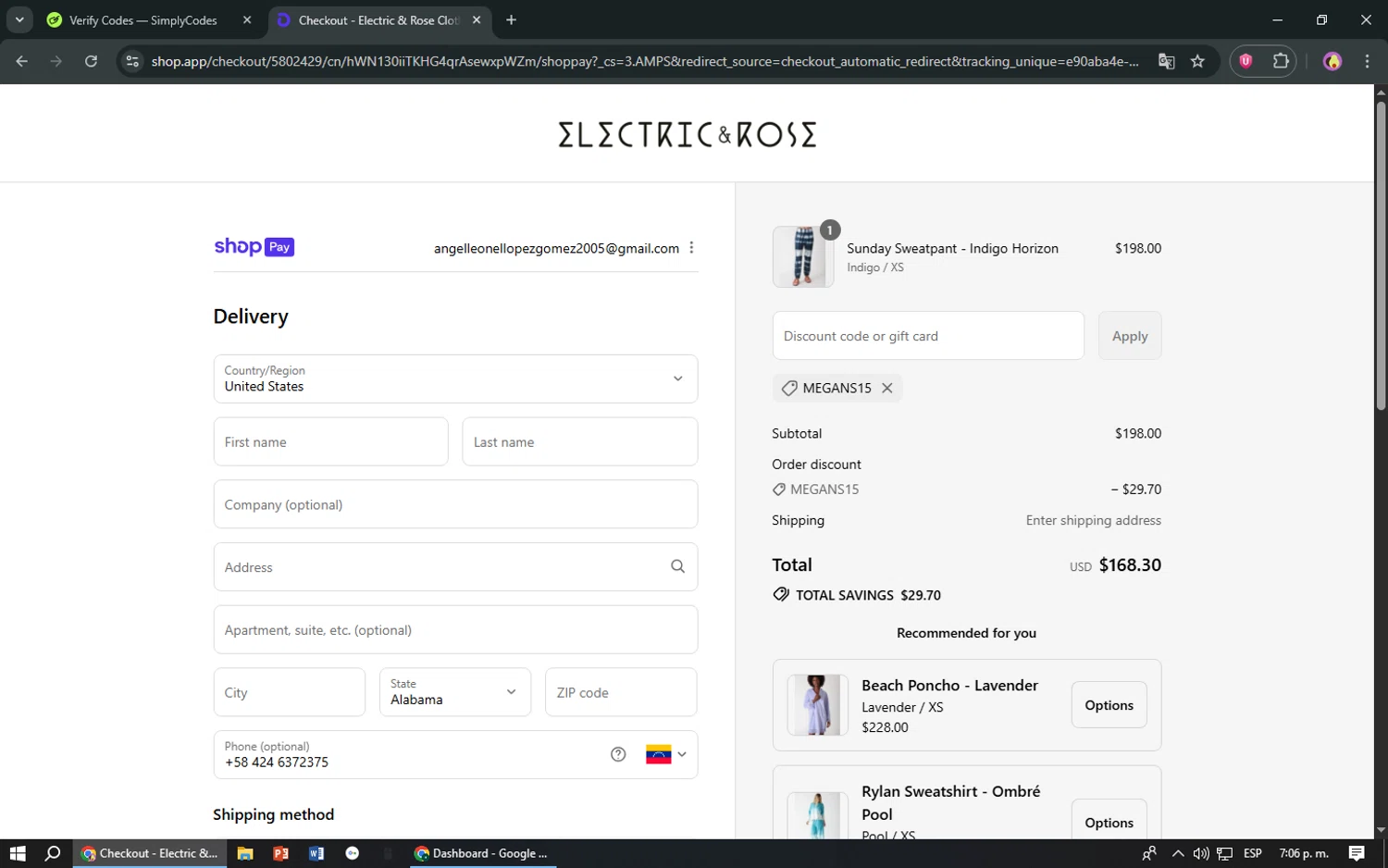The image size is (1388, 868).
Task: Open the extensions puzzle icon
Action: pyautogui.click(x=1281, y=61)
